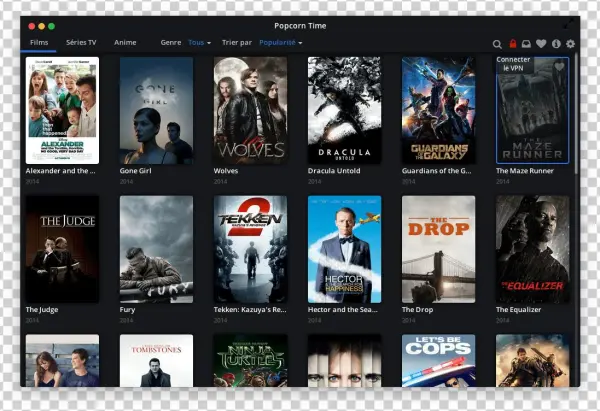Click the vertical scrollbar at right edge

pyautogui.click(x=577, y=115)
